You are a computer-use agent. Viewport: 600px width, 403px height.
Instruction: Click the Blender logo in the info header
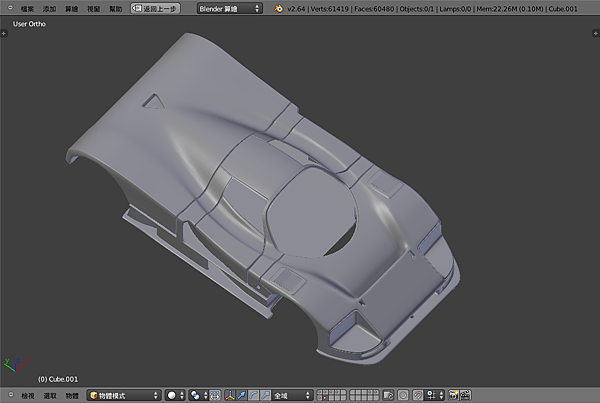point(279,8)
